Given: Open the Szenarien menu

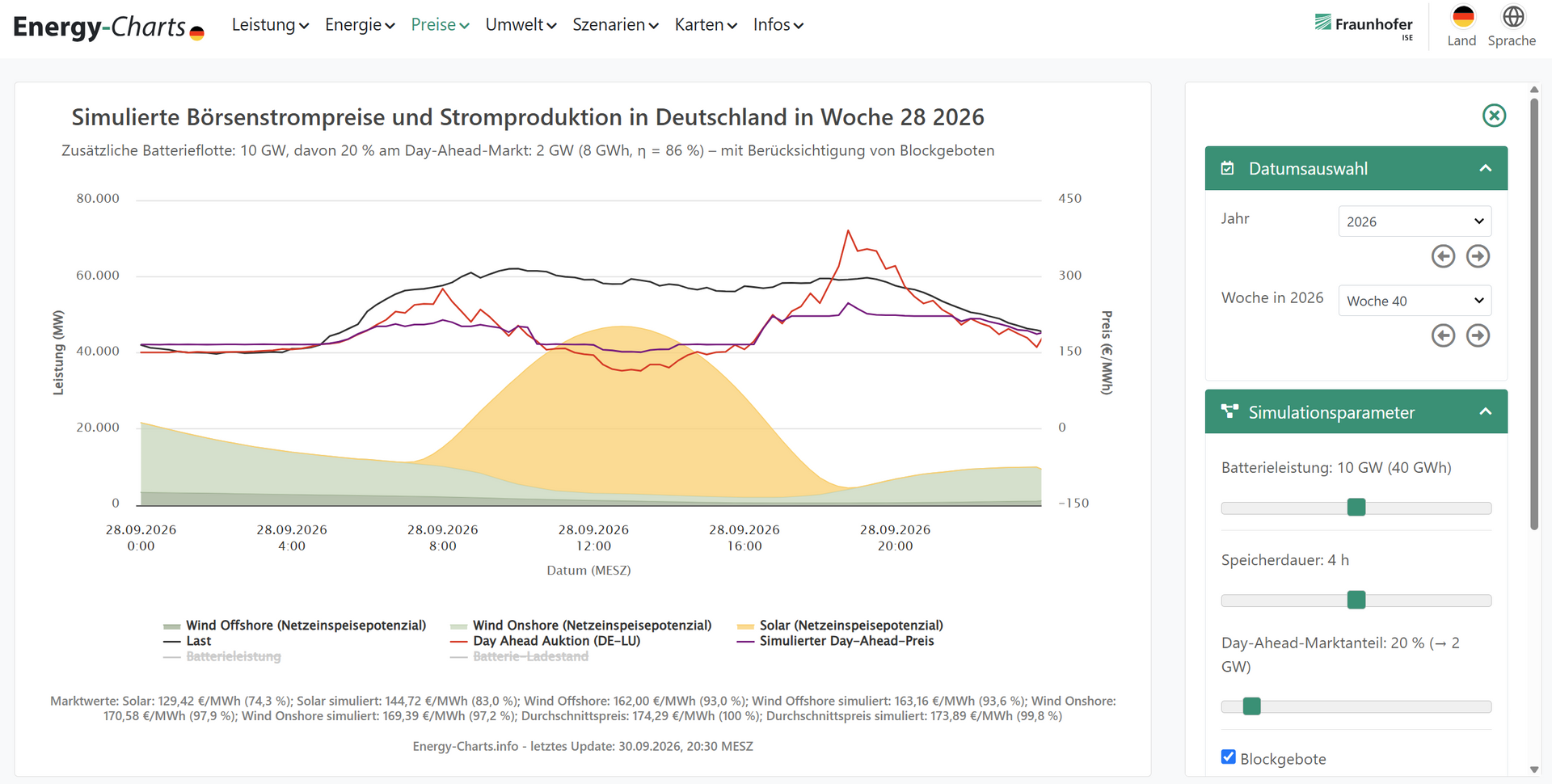Looking at the screenshot, I should tap(615, 25).
